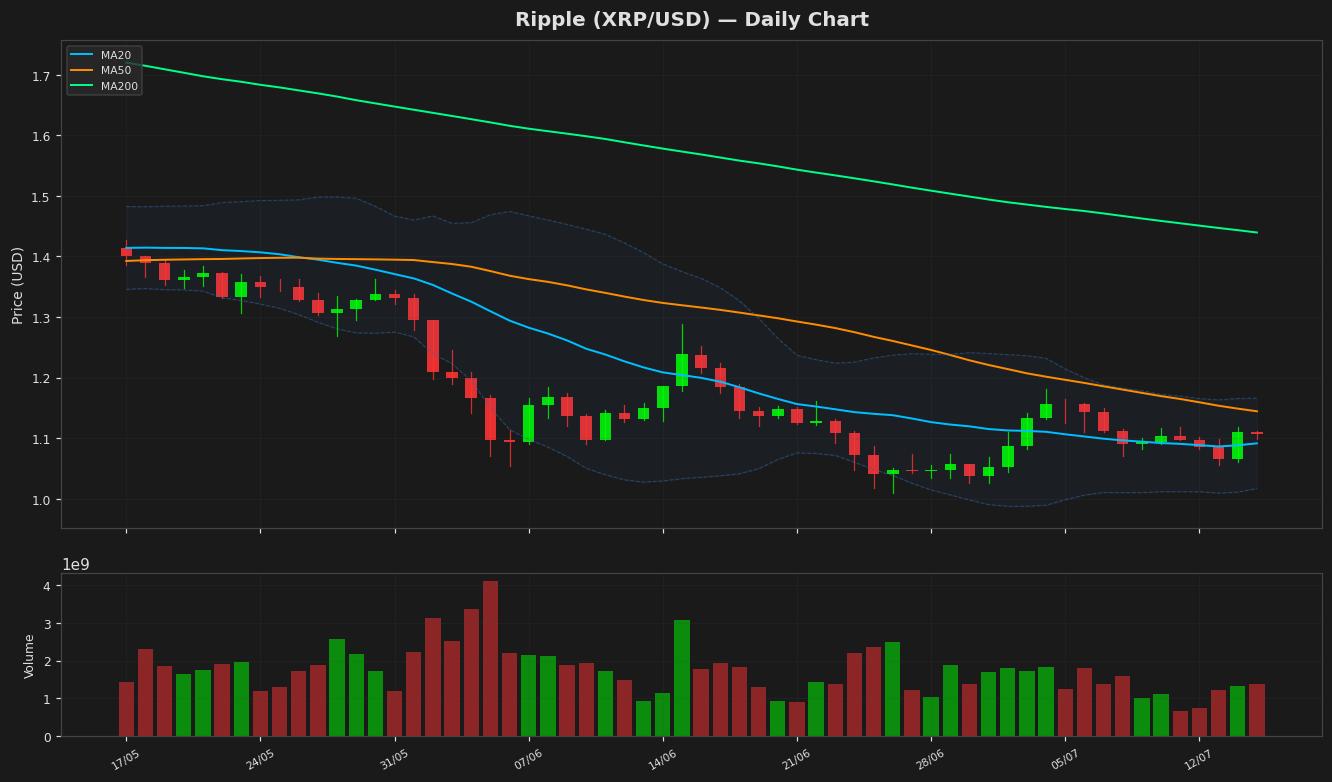Viewport: 1332px width, 782px height.
Task: Click the MA20 legend entry
Action: [x=100, y=55]
